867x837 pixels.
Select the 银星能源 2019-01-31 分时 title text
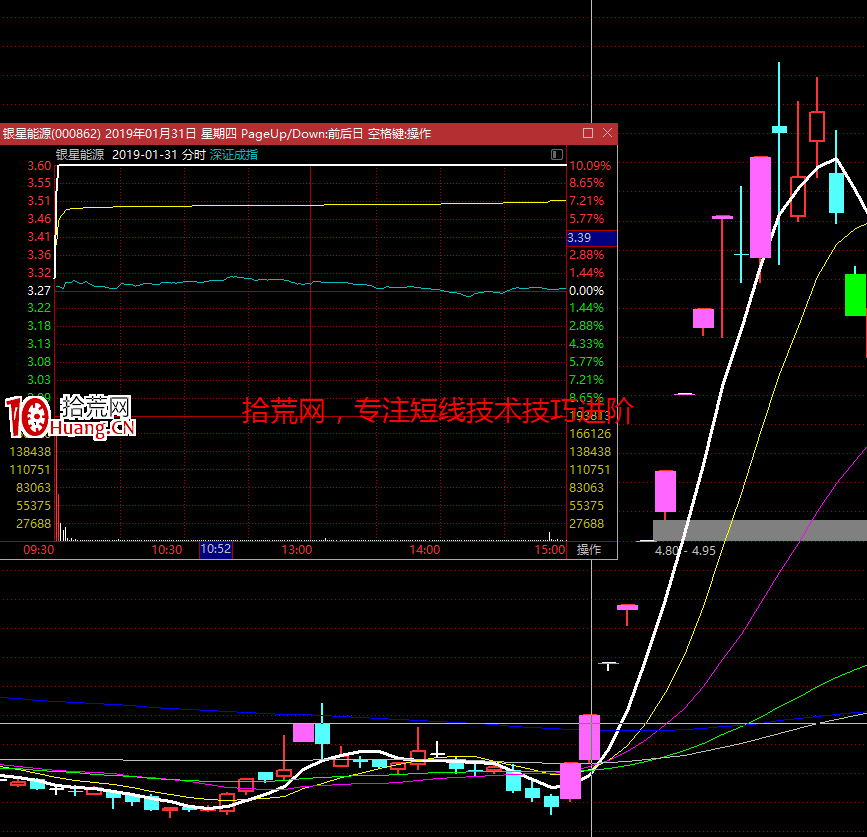coord(131,155)
